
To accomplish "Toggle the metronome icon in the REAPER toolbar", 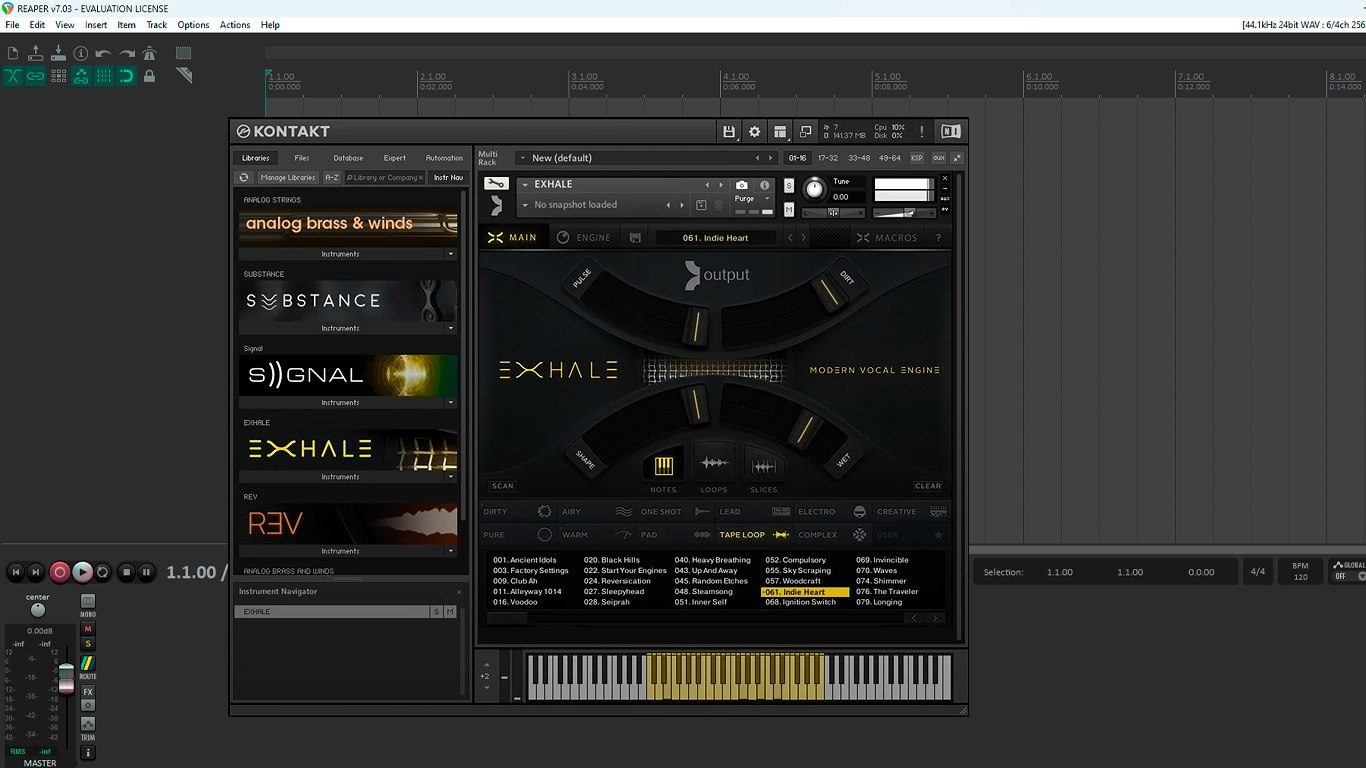I will point(150,53).
